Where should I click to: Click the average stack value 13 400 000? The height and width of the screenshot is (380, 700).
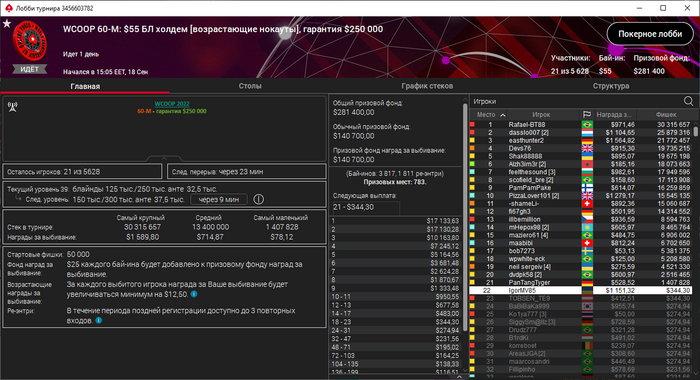pyautogui.click(x=210, y=227)
